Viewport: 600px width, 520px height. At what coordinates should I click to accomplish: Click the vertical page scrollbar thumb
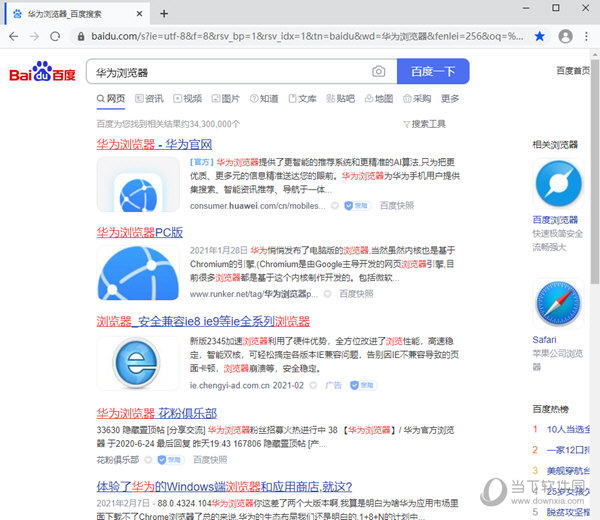(x=595, y=171)
